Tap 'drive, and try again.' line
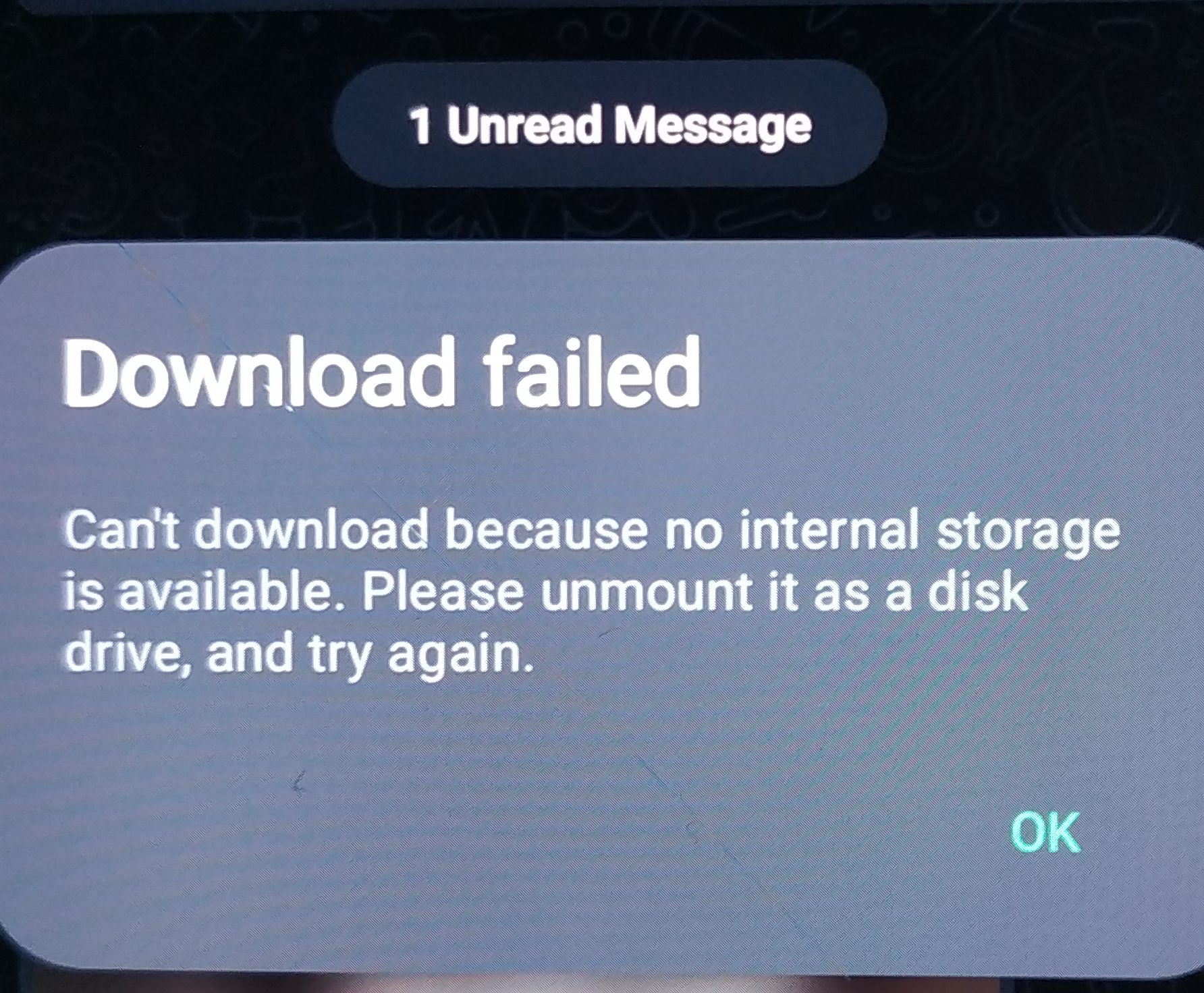The height and width of the screenshot is (993, 1204). click(298, 654)
